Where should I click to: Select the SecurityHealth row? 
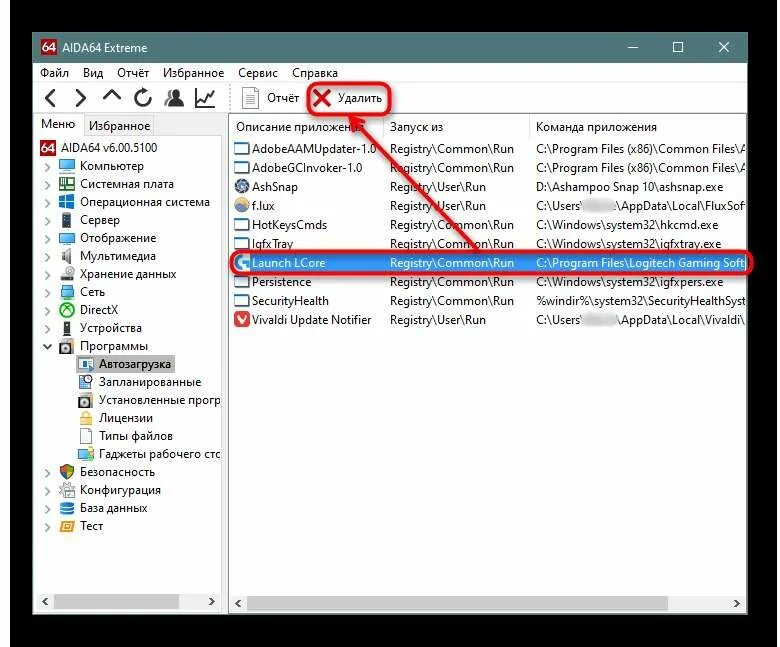point(489,301)
